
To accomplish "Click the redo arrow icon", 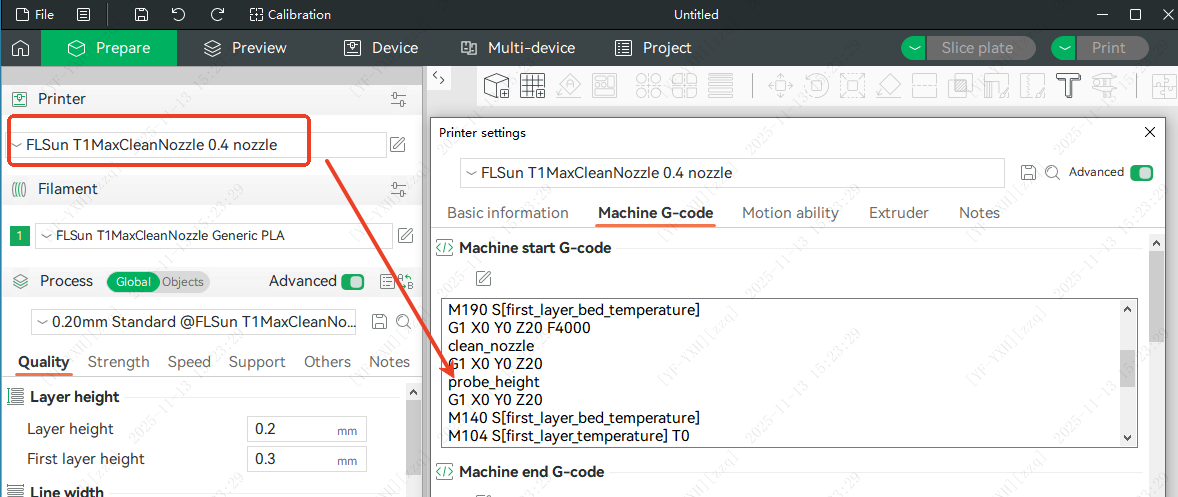I will click(x=217, y=15).
